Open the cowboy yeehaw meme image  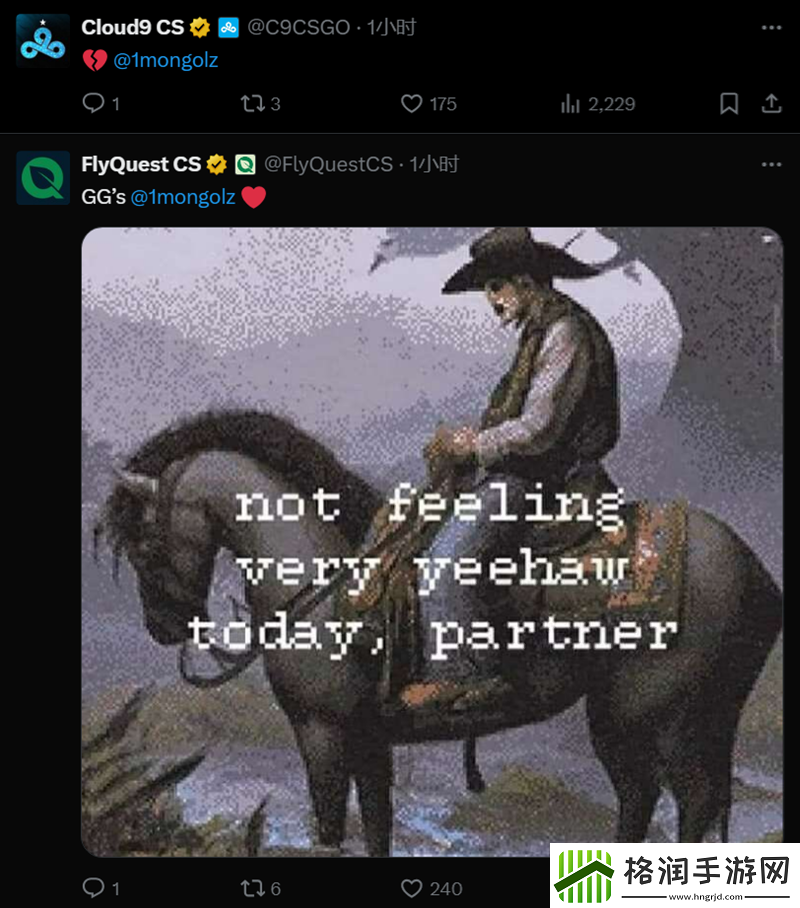(x=432, y=541)
